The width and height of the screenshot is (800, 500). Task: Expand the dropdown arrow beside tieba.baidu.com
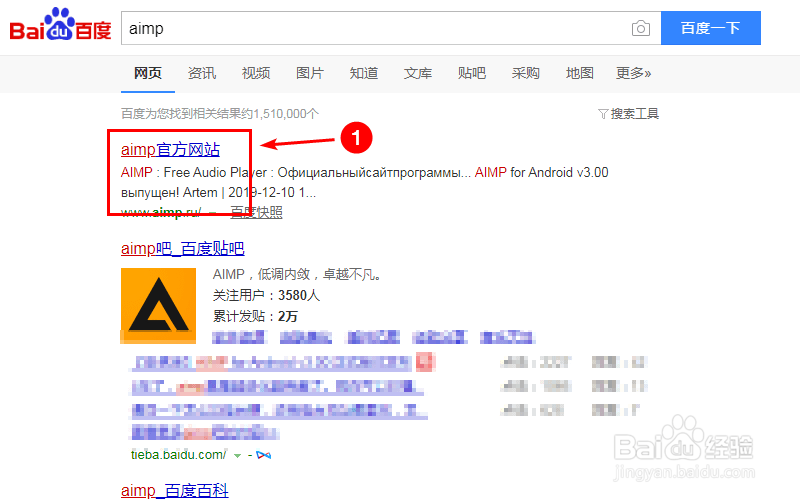point(237,455)
